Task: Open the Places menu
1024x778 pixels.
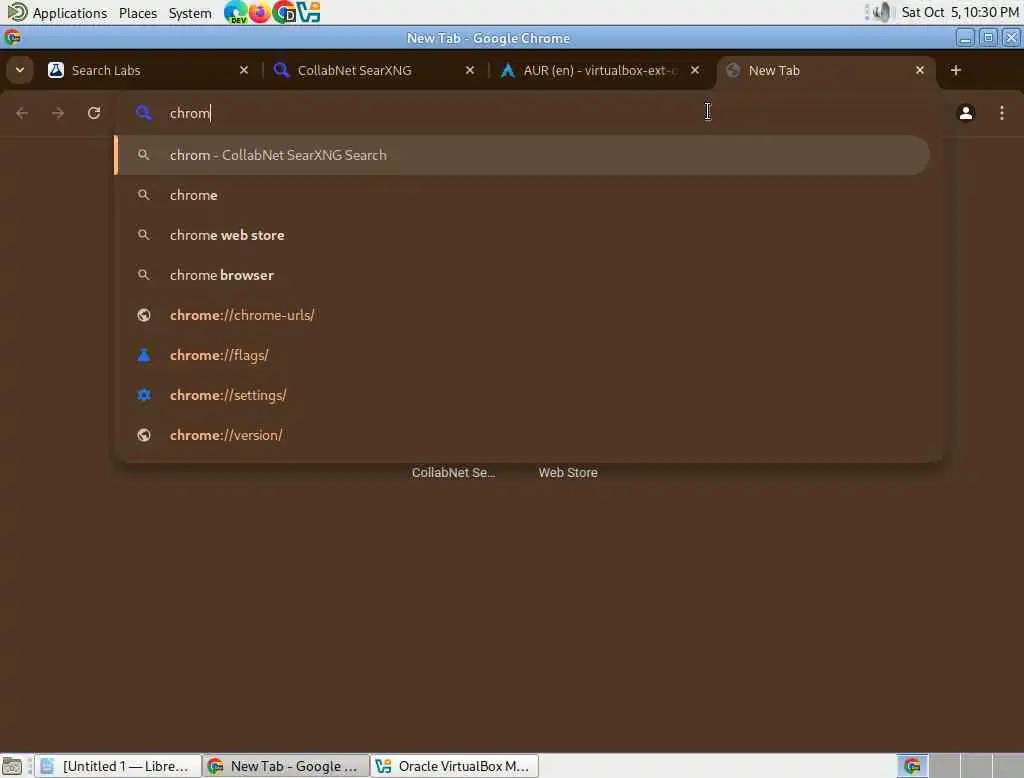Action: (x=138, y=13)
